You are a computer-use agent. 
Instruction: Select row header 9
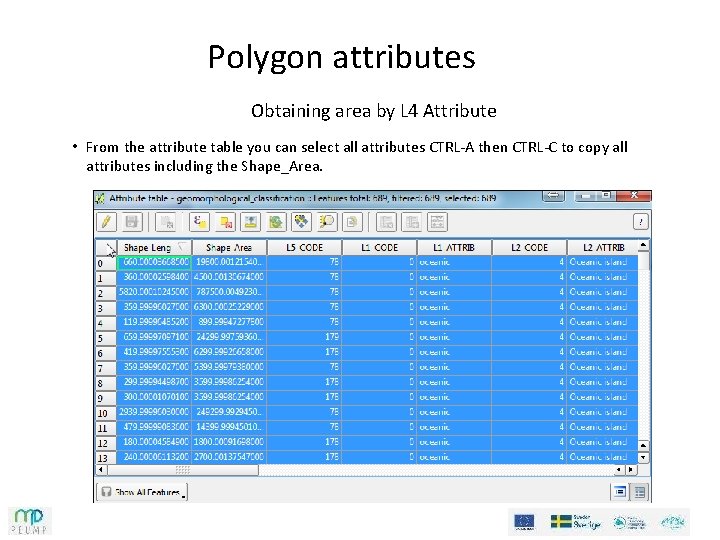pyautogui.click(x=106, y=398)
